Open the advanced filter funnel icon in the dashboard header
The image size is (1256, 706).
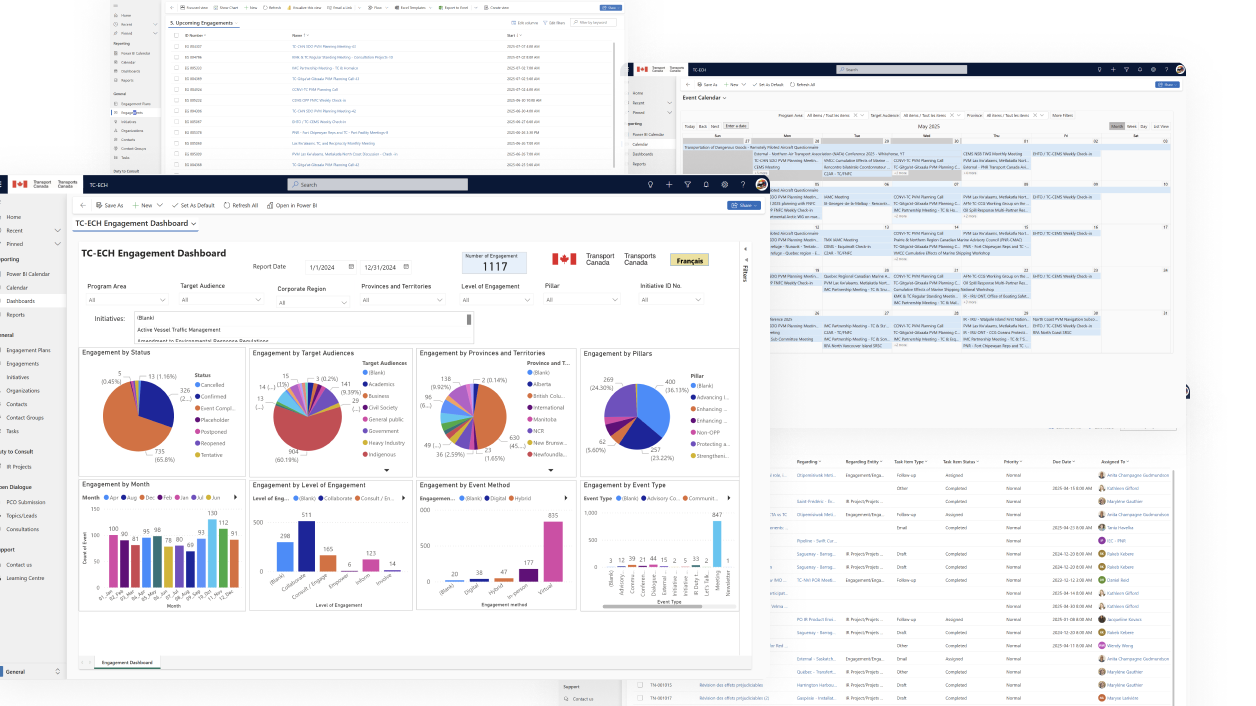[x=687, y=185]
